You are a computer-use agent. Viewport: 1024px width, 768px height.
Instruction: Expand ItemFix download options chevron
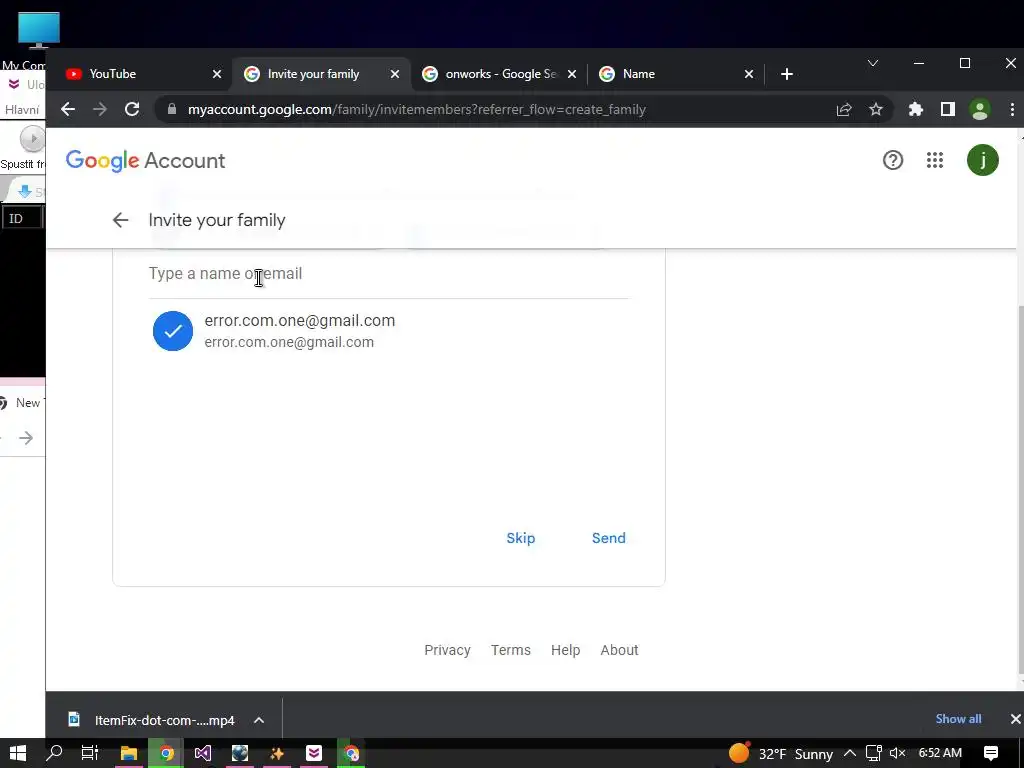pyautogui.click(x=259, y=720)
